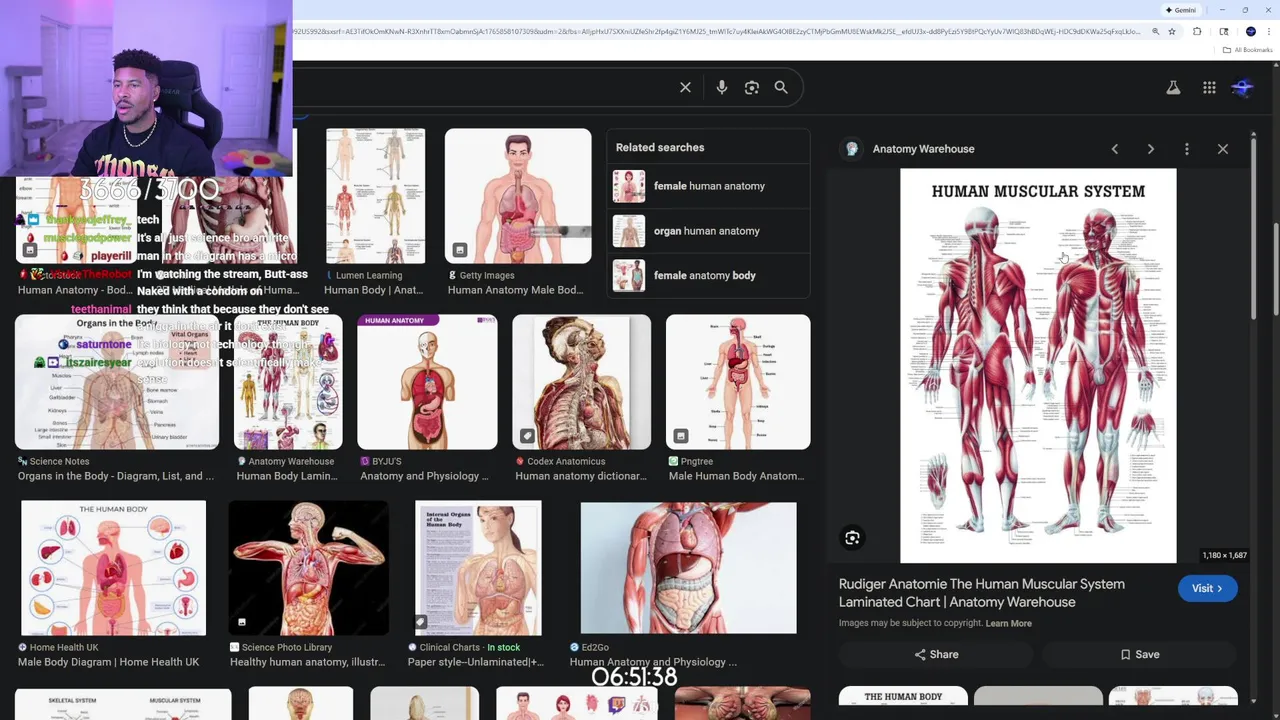Click the Male Body Diagram Home Health UK caption
The width and height of the screenshot is (1280, 720).
pyautogui.click(x=108, y=662)
